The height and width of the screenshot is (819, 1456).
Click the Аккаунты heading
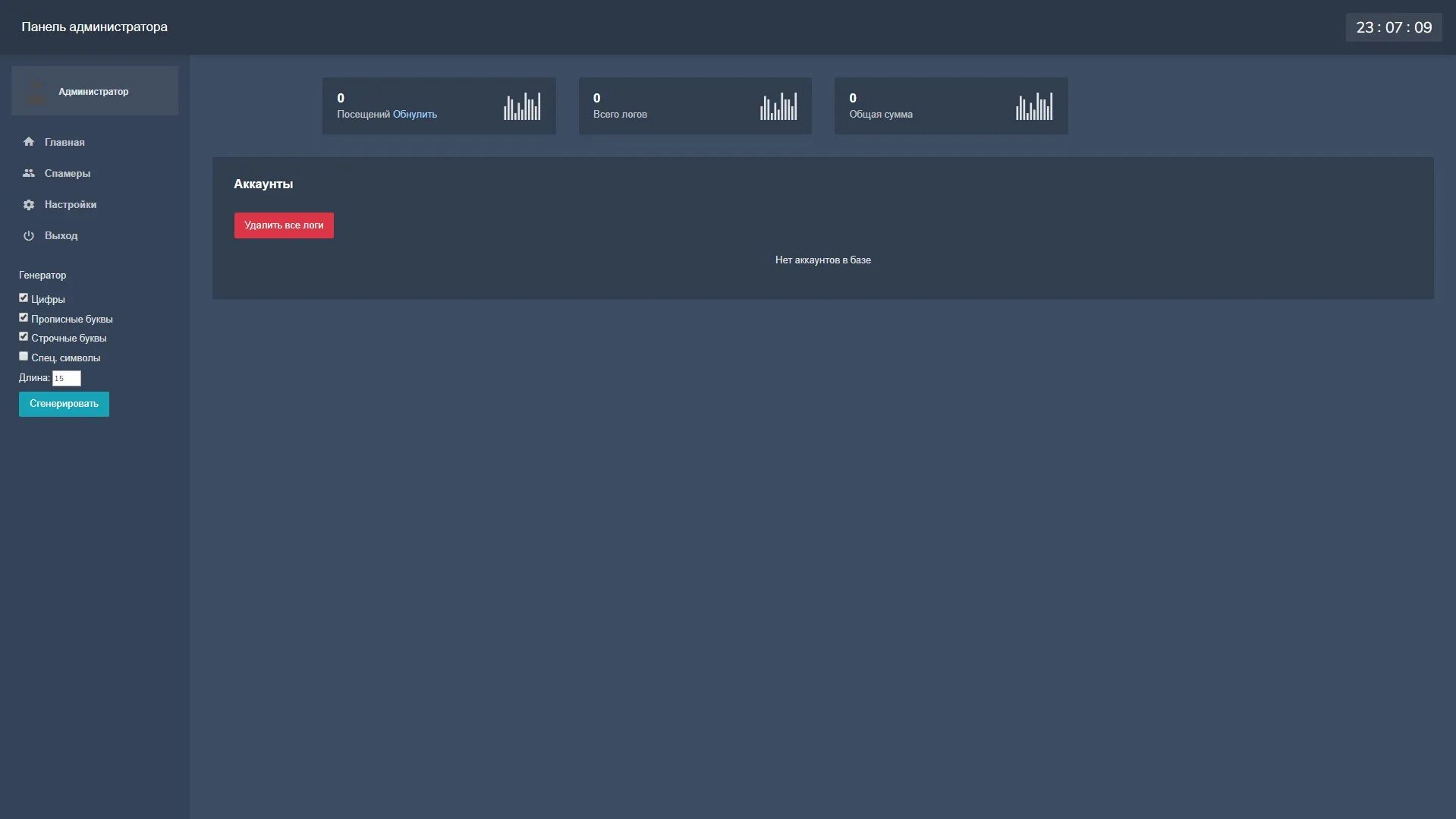pyautogui.click(x=263, y=184)
